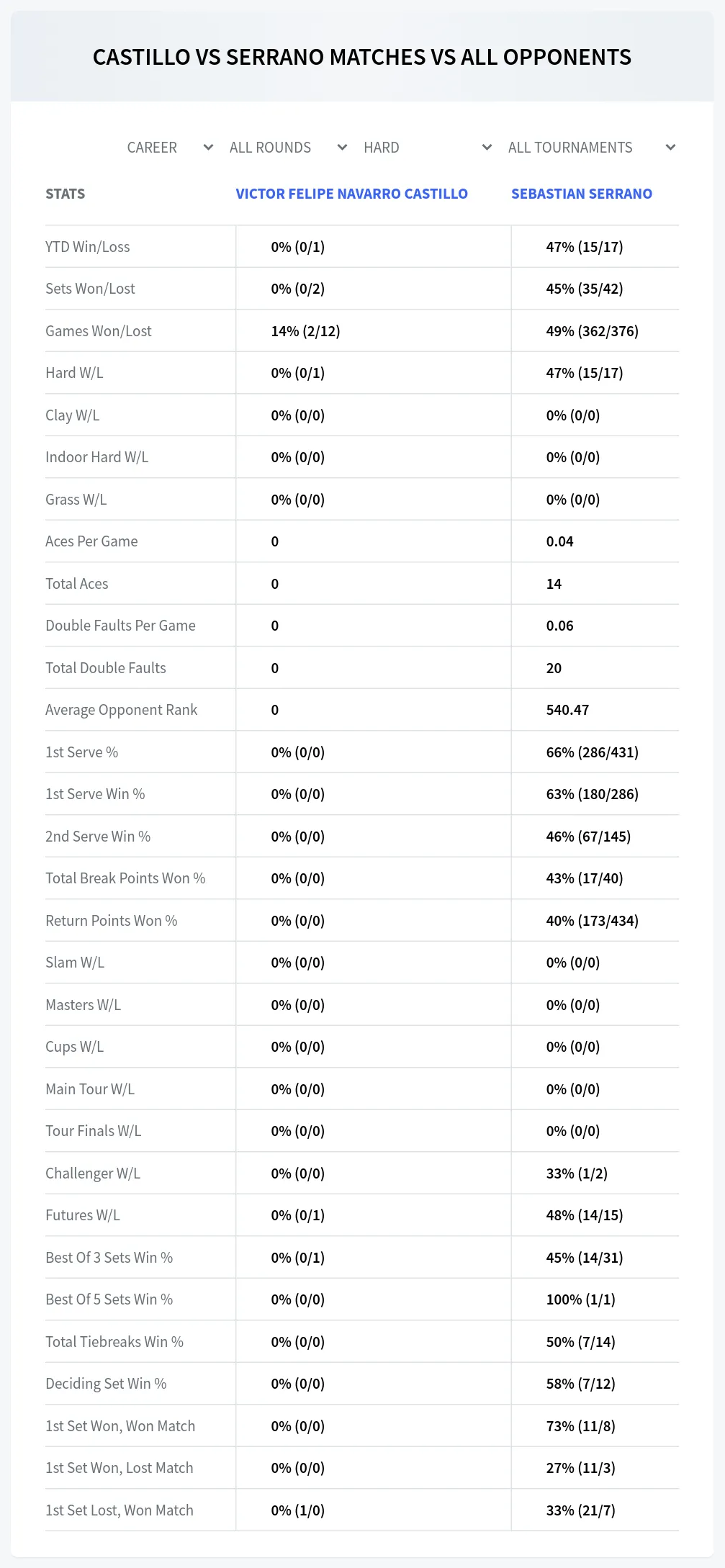Click the chevron arrow beside ALL ROUNDS
Screen dimensions: 725x1568
click(342, 148)
